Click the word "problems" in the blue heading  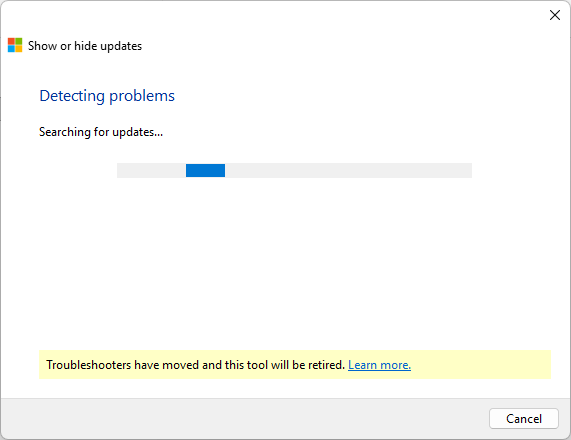[142, 97]
